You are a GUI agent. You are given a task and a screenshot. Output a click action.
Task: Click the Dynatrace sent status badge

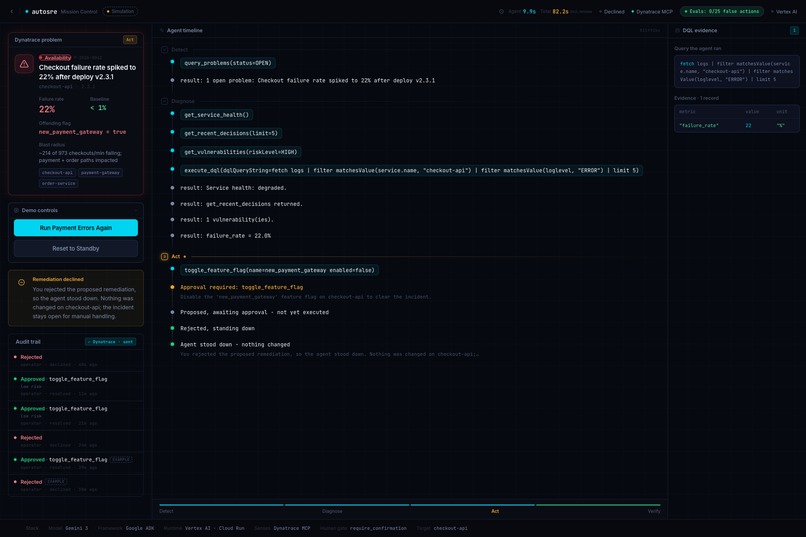pyautogui.click(x=111, y=342)
